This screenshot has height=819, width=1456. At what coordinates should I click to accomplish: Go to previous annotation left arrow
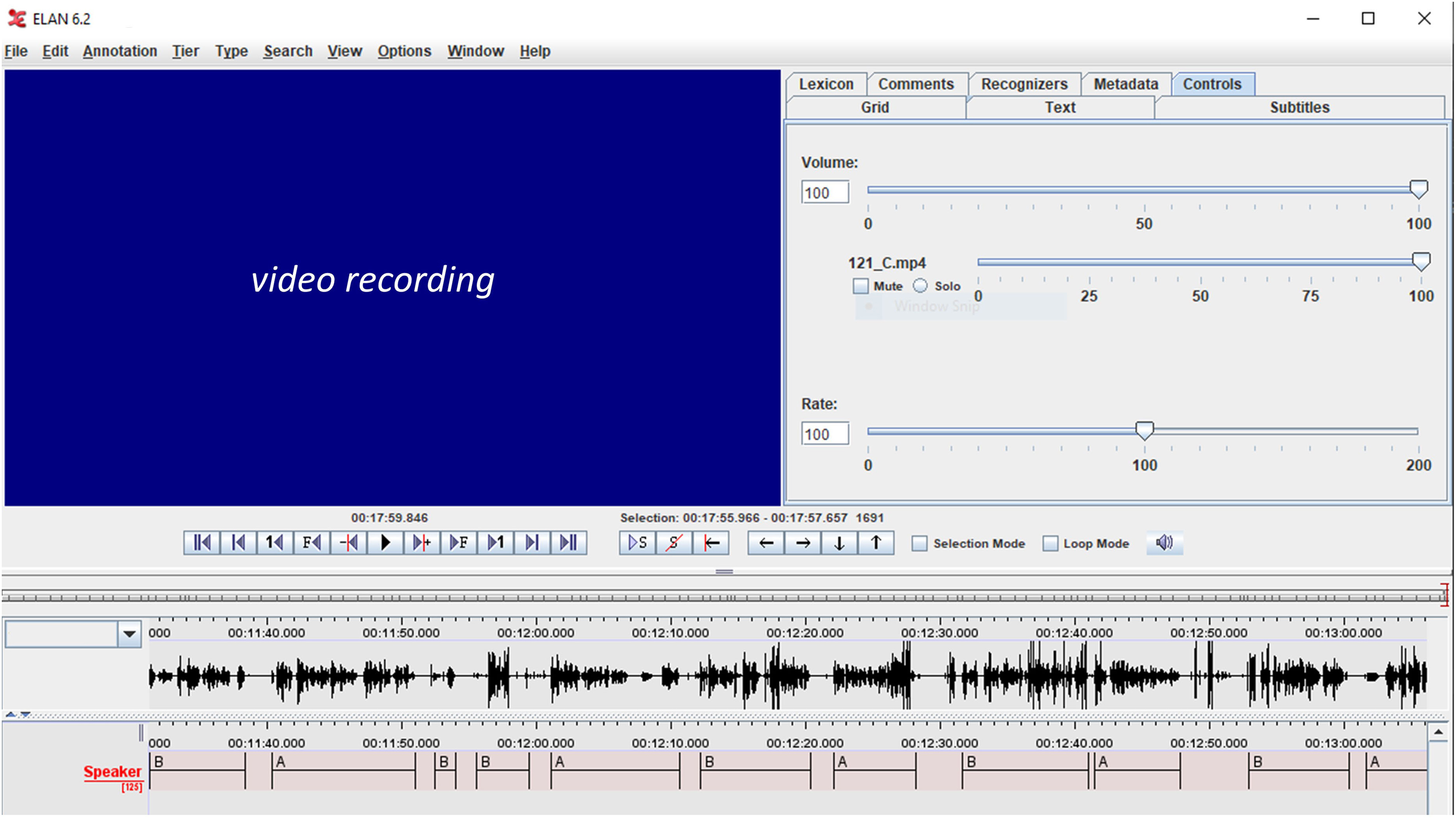[x=766, y=543]
